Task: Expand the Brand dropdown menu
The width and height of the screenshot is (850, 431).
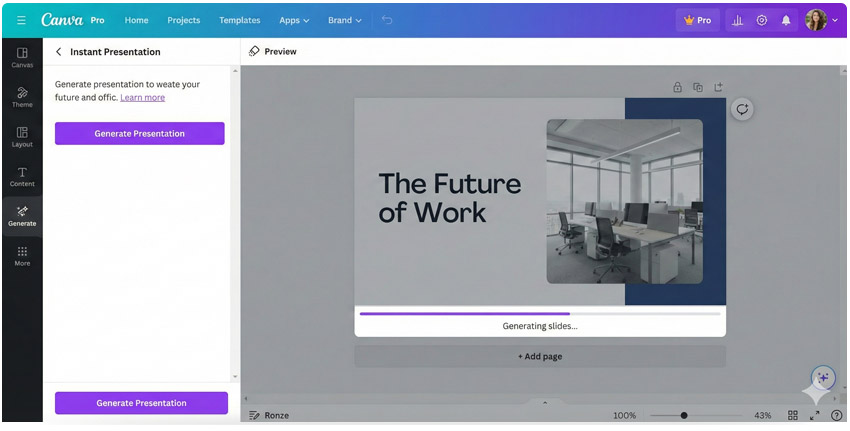Action: click(x=344, y=20)
